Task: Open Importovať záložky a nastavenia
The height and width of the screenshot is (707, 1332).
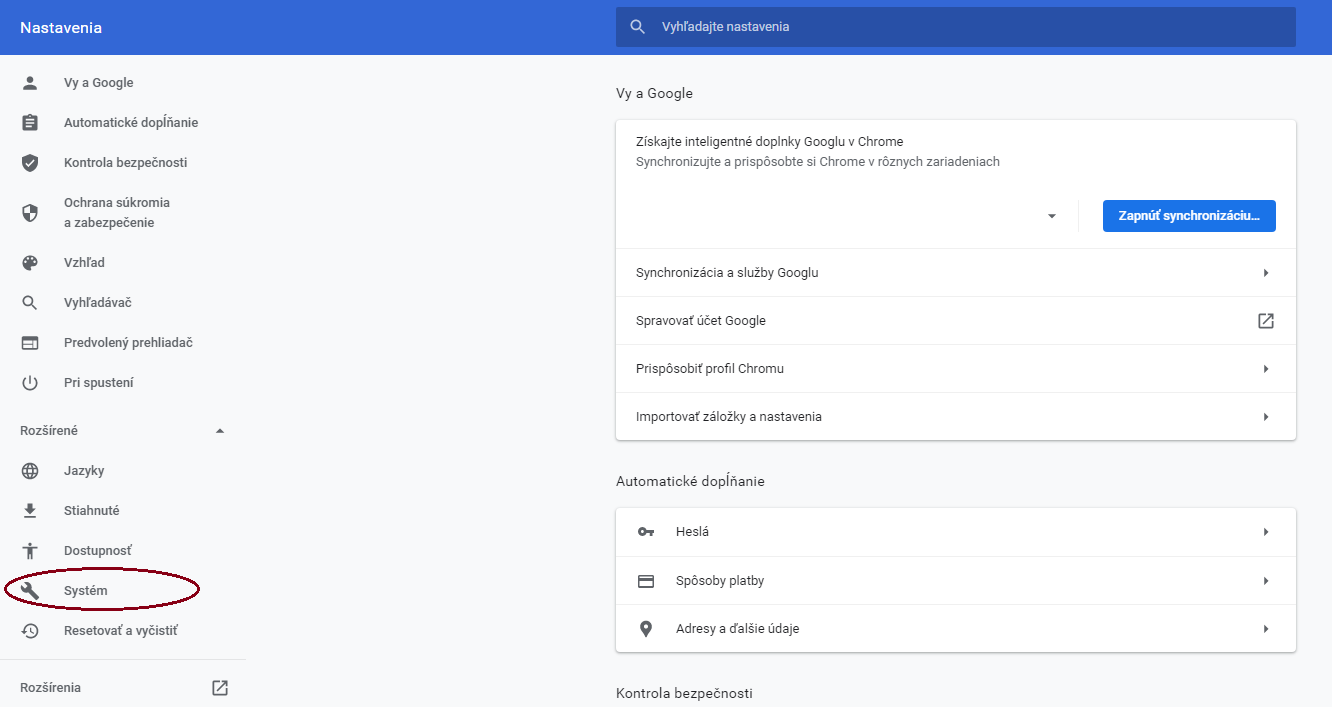Action: (x=956, y=417)
